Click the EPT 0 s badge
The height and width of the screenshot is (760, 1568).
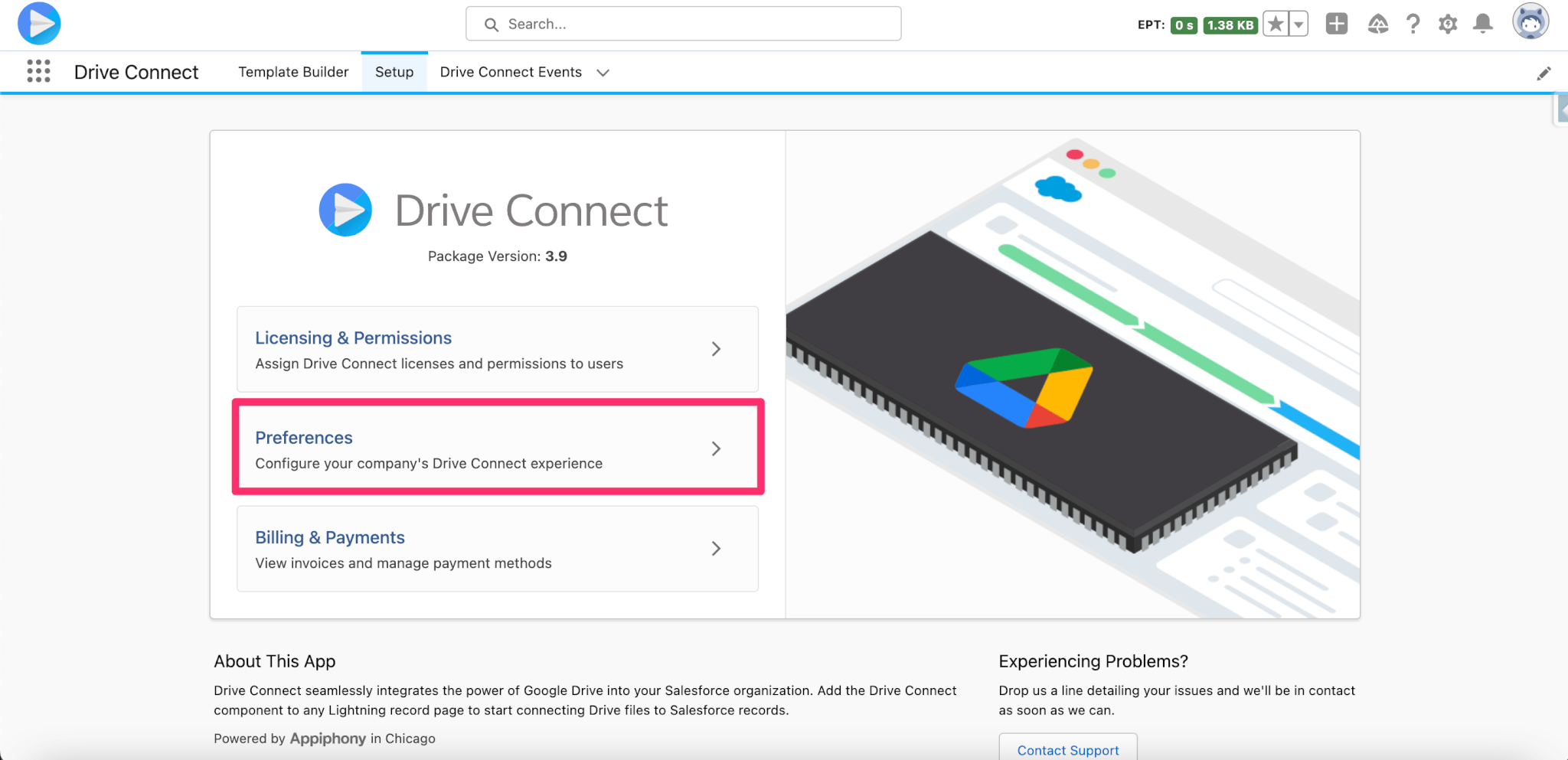point(1184,25)
